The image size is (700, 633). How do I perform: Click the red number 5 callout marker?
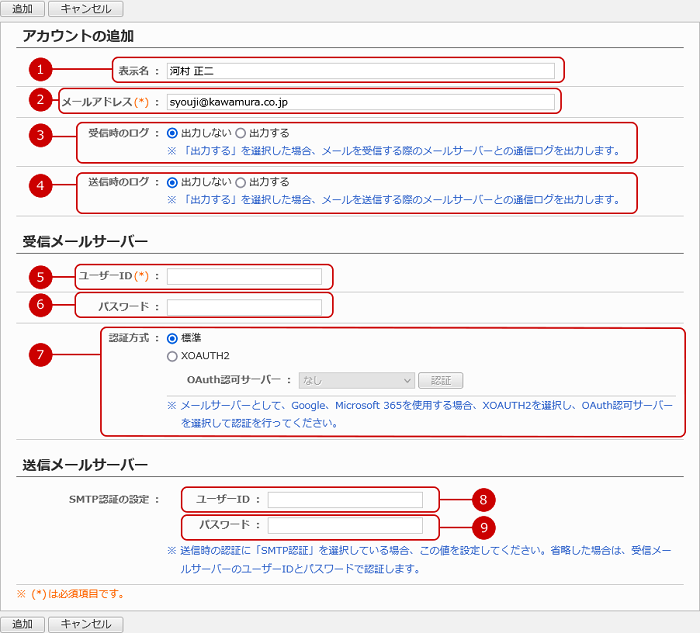(x=40, y=276)
